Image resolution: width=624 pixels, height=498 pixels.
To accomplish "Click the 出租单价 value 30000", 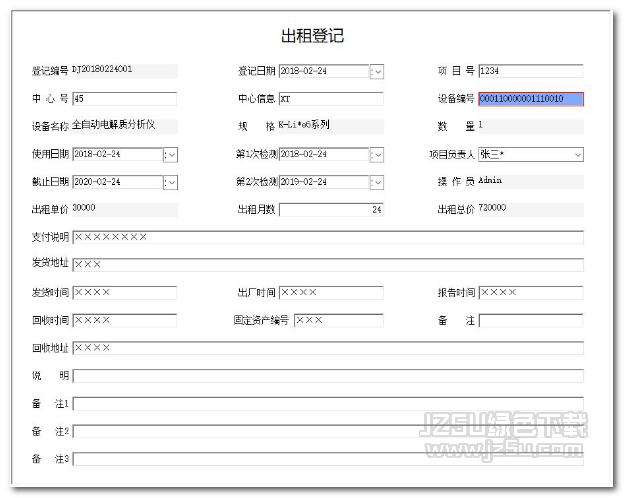I will [x=84, y=208].
